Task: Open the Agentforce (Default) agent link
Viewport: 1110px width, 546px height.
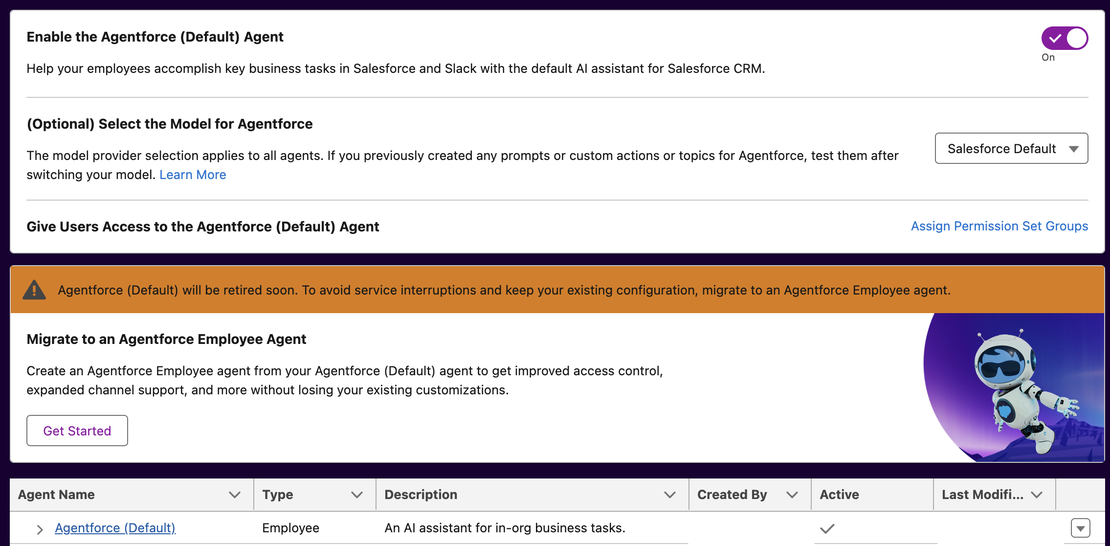Action: pos(115,528)
